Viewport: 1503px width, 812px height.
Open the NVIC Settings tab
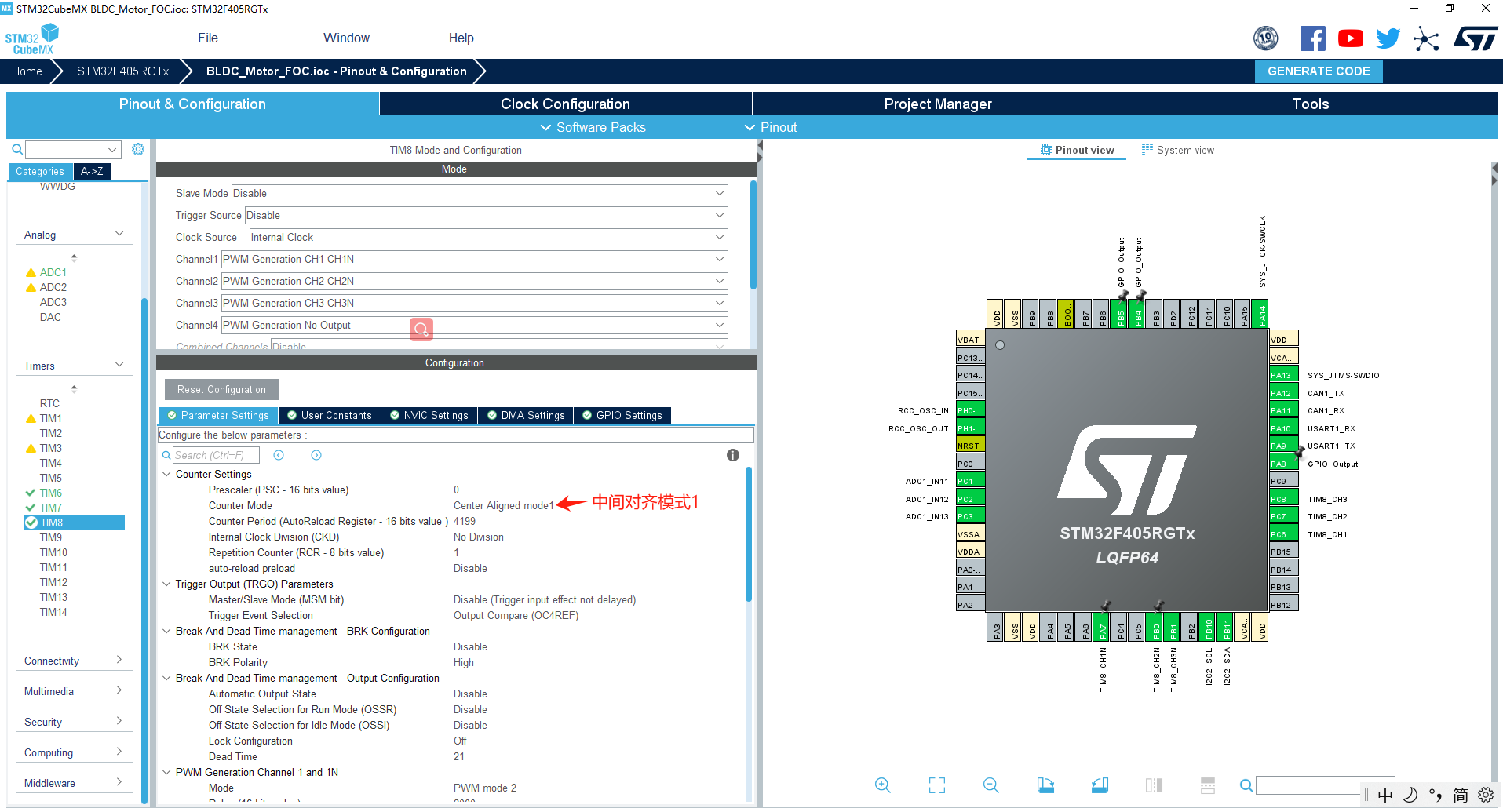click(429, 415)
